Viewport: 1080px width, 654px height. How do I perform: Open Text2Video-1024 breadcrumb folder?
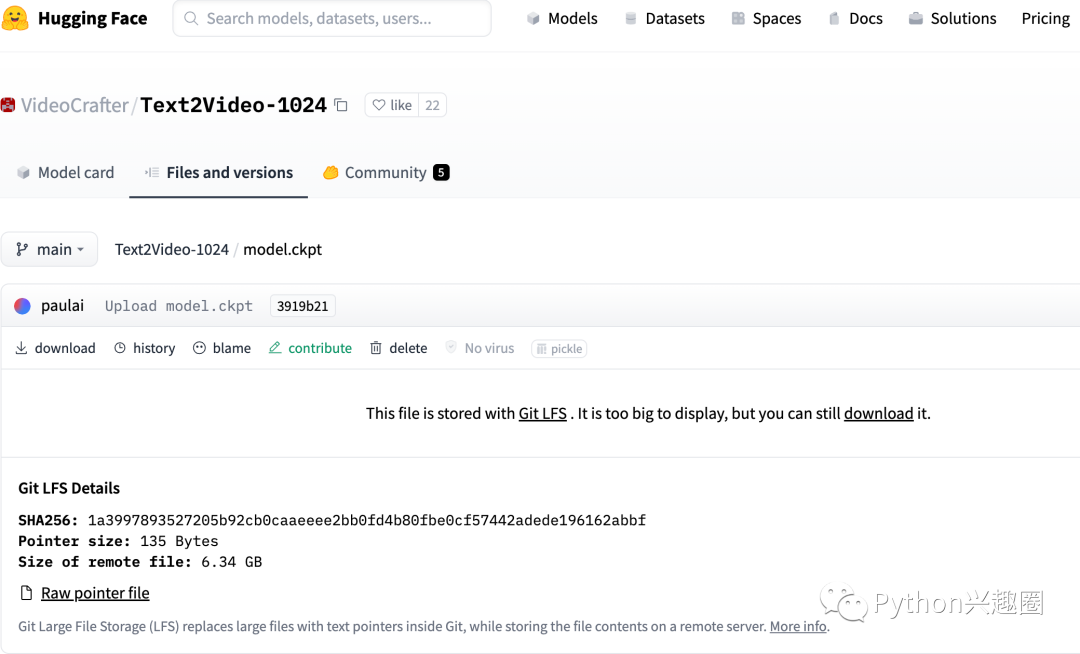pos(172,249)
